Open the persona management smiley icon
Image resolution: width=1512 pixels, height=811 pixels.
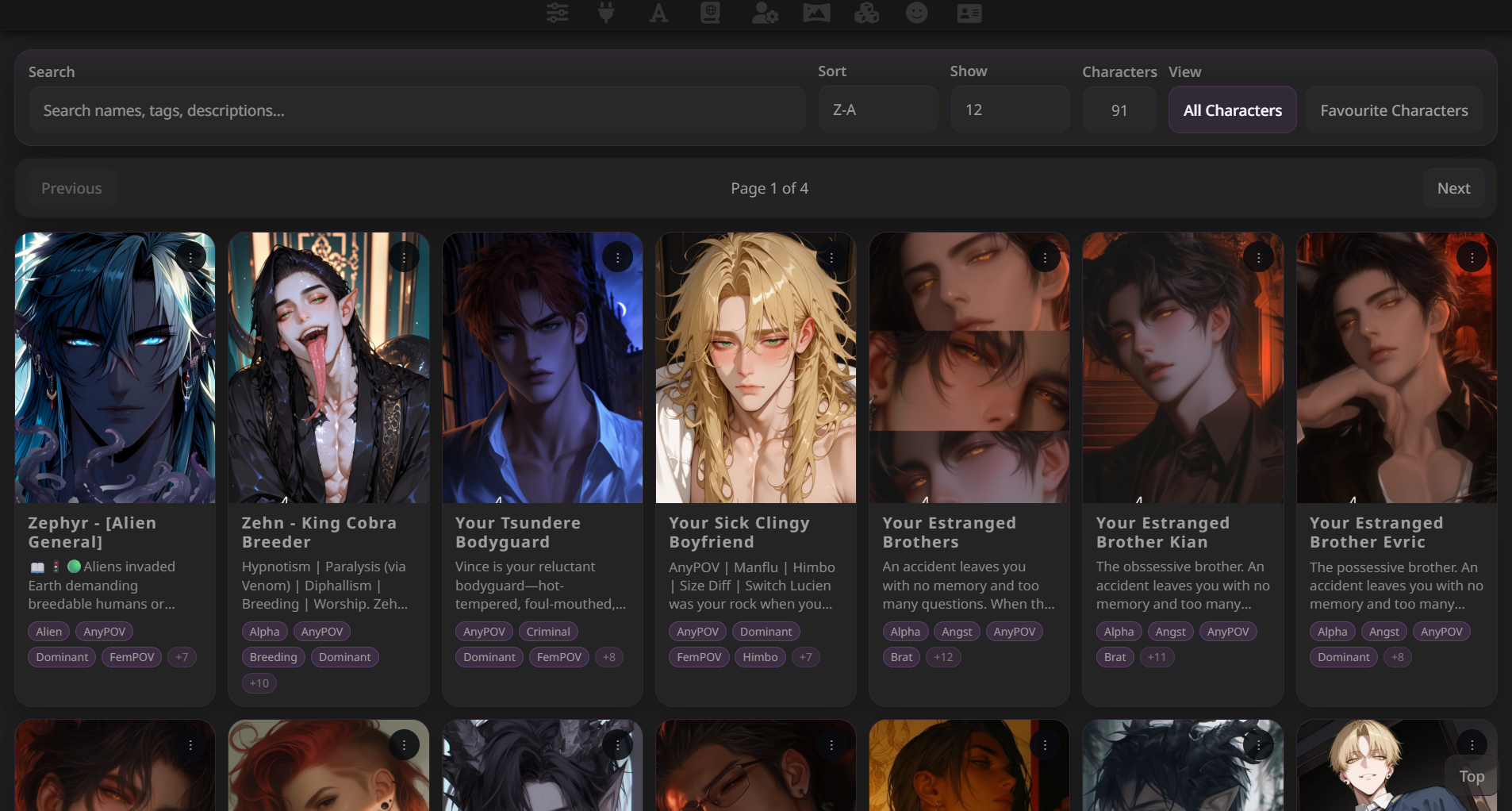[917, 13]
